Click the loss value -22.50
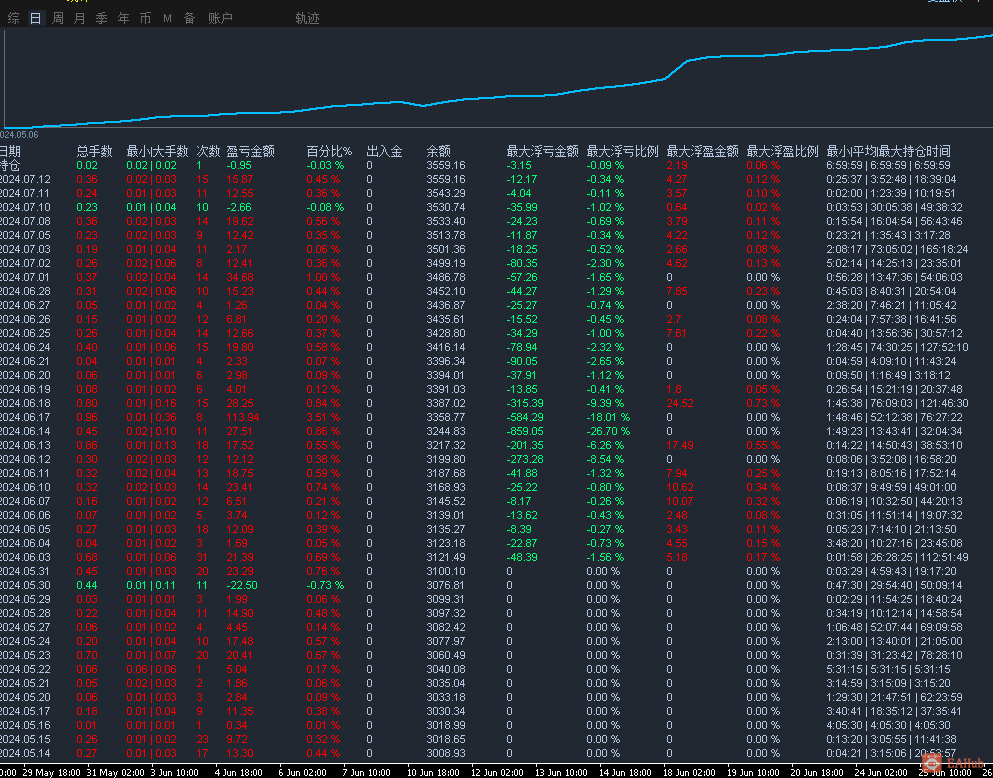The height and width of the screenshot is (778, 993). (242, 585)
